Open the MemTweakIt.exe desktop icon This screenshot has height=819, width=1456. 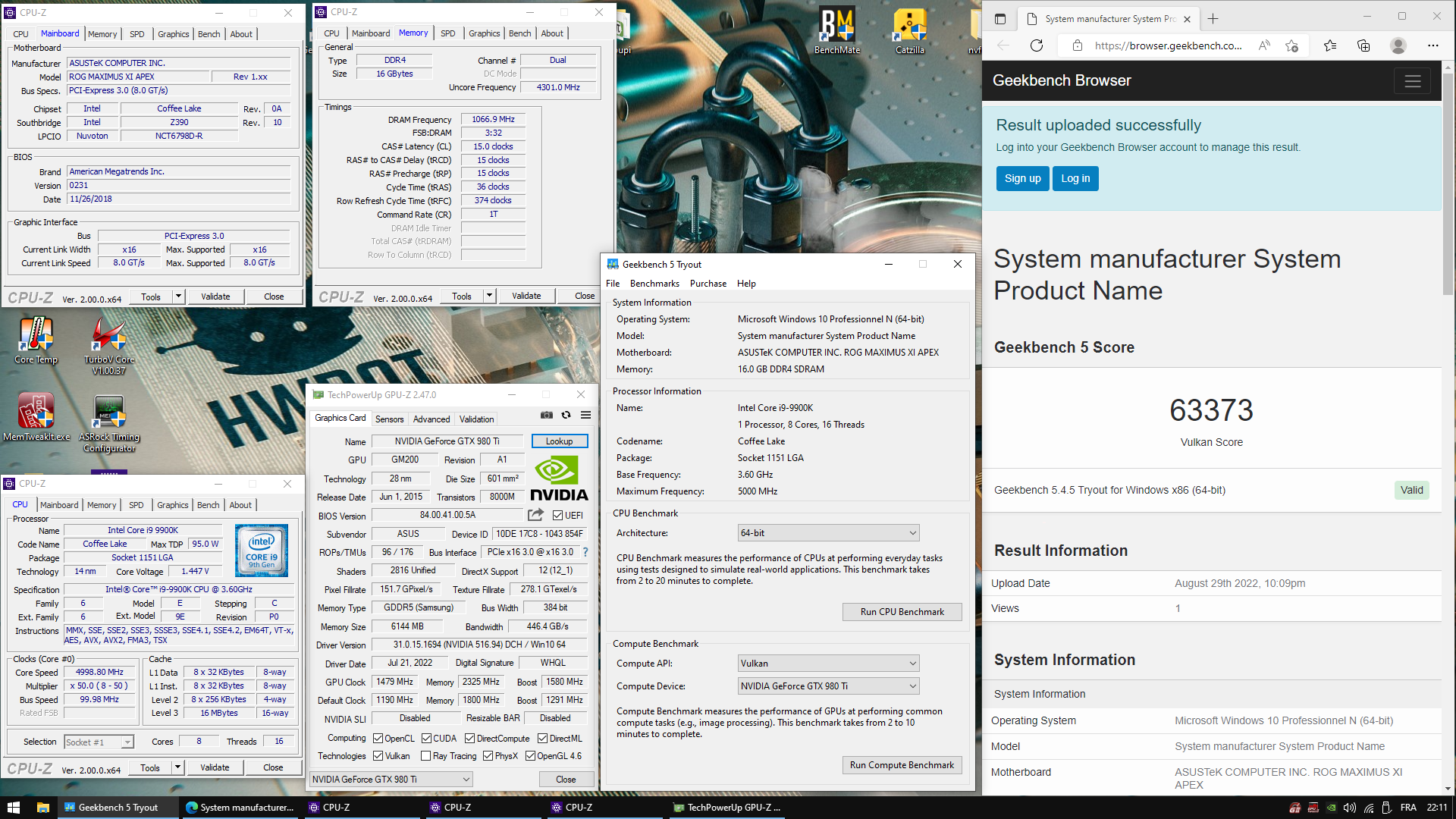(36, 417)
